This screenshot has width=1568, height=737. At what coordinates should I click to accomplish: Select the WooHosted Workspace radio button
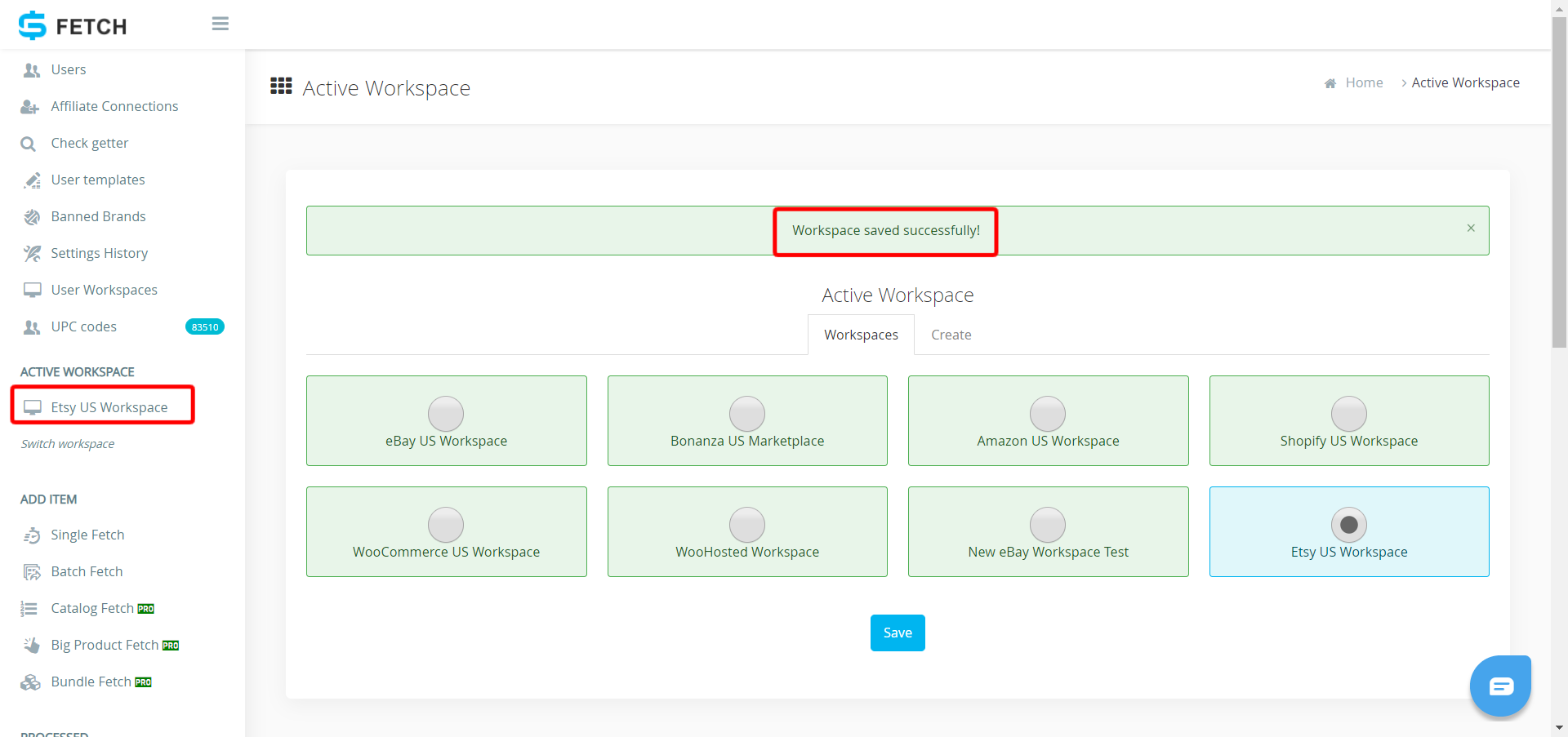coord(747,525)
